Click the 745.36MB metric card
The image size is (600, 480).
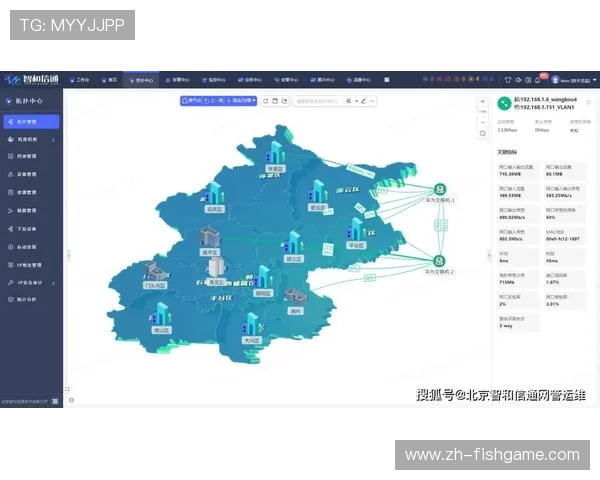click(x=518, y=171)
